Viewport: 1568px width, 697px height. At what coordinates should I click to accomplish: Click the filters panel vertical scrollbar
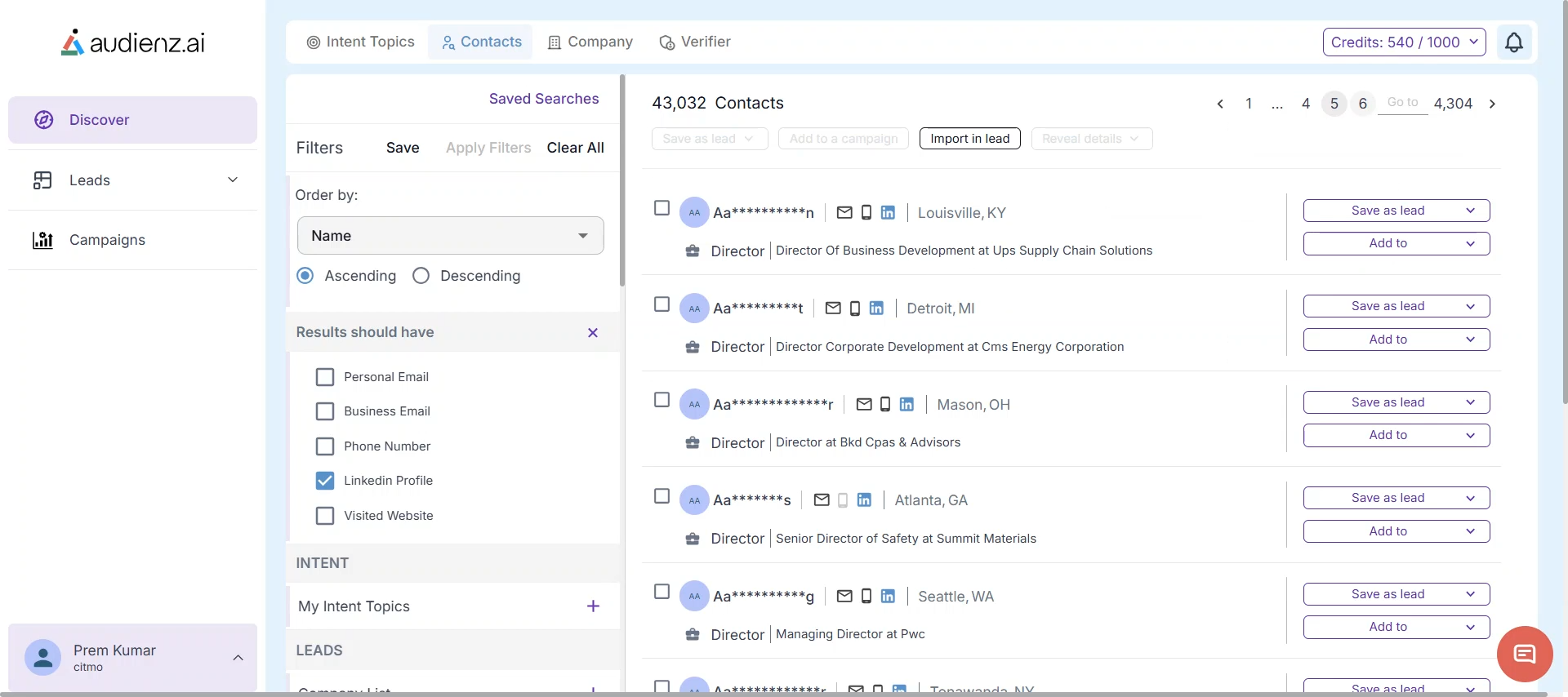coord(622,181)
